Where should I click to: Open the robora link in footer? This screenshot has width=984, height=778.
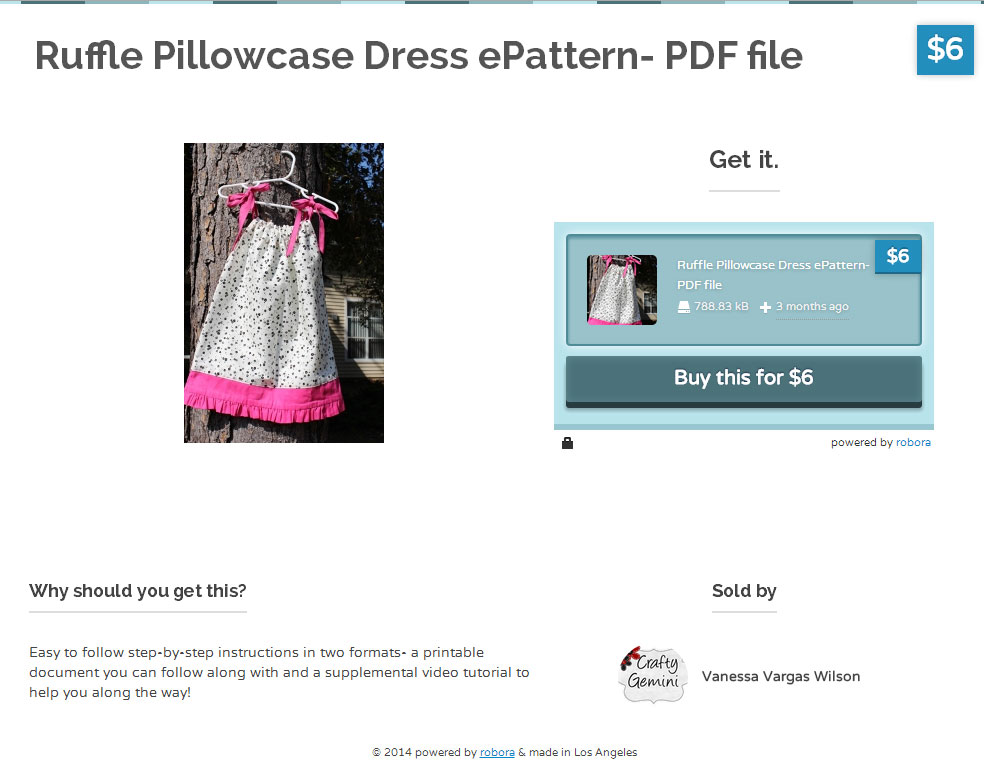[497, 752]
